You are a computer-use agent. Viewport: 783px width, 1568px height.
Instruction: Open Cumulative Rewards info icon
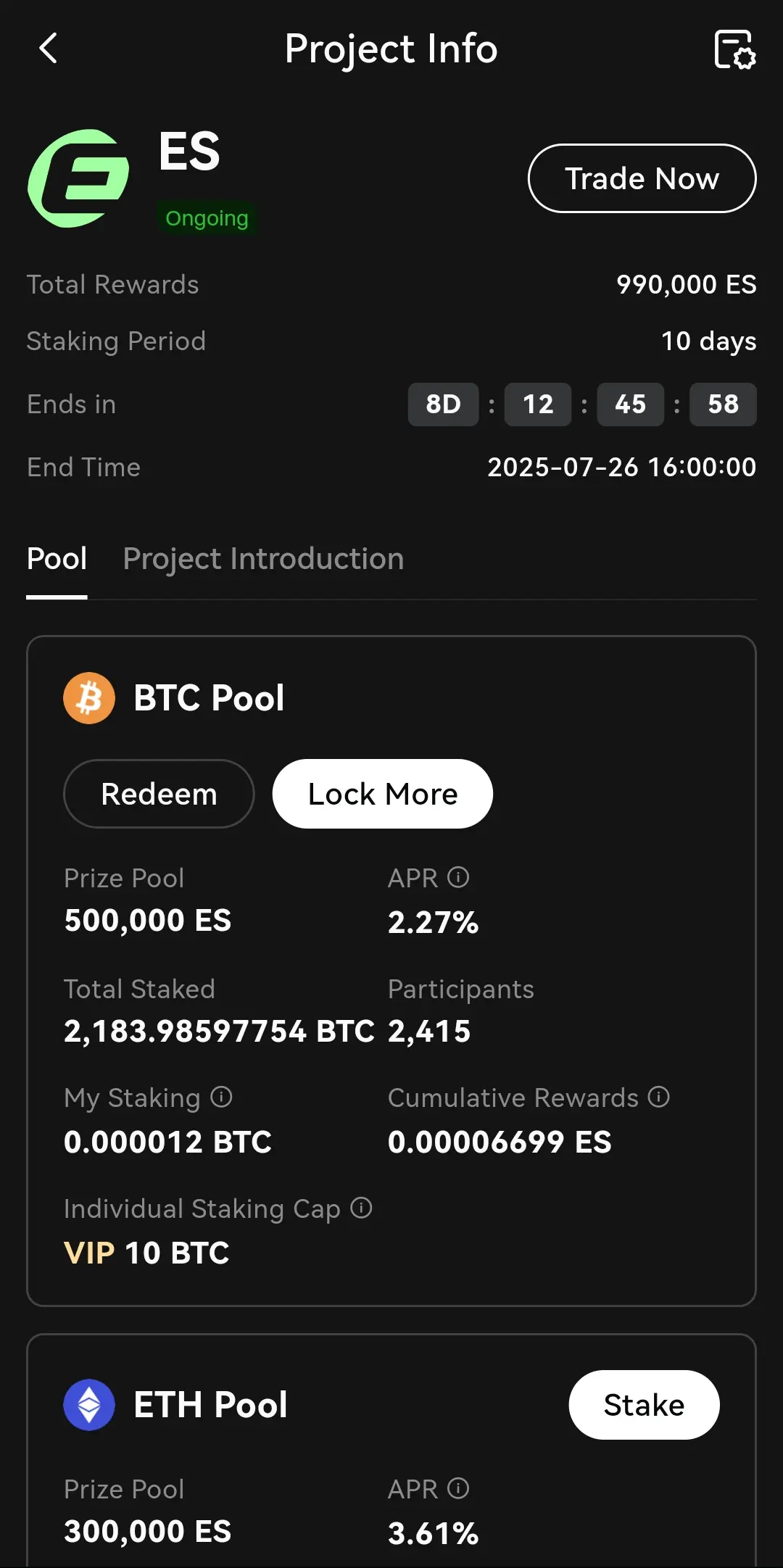point(658,1097)
